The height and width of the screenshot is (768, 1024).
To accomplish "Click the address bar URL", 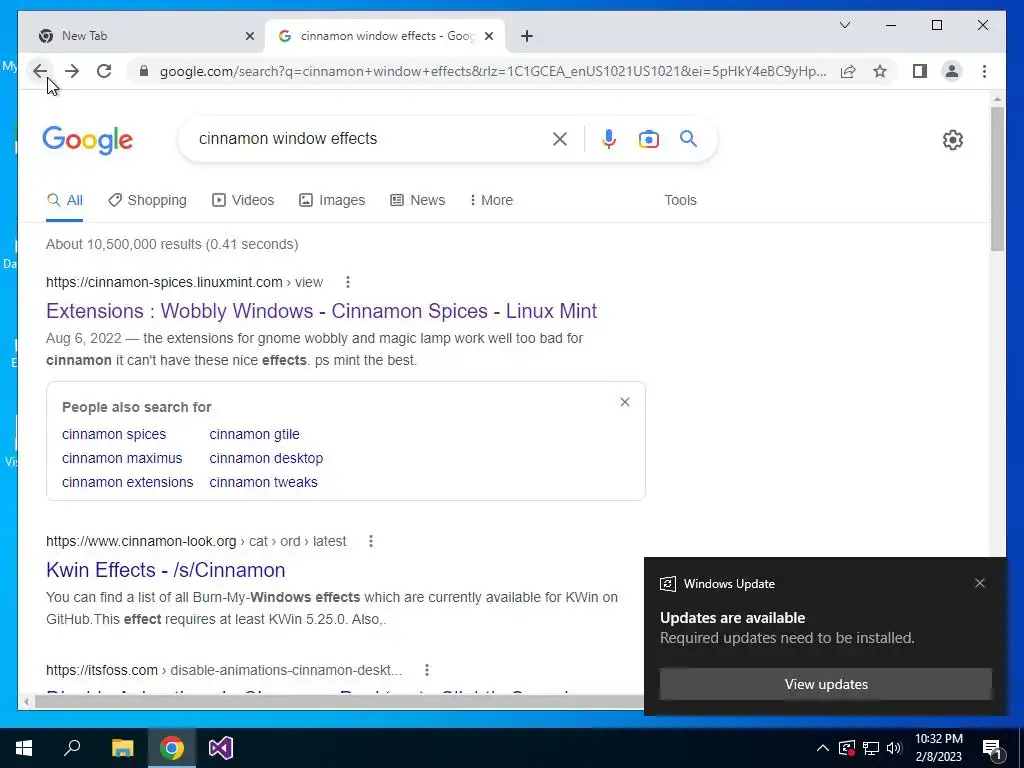I will [x=493, y=71].
